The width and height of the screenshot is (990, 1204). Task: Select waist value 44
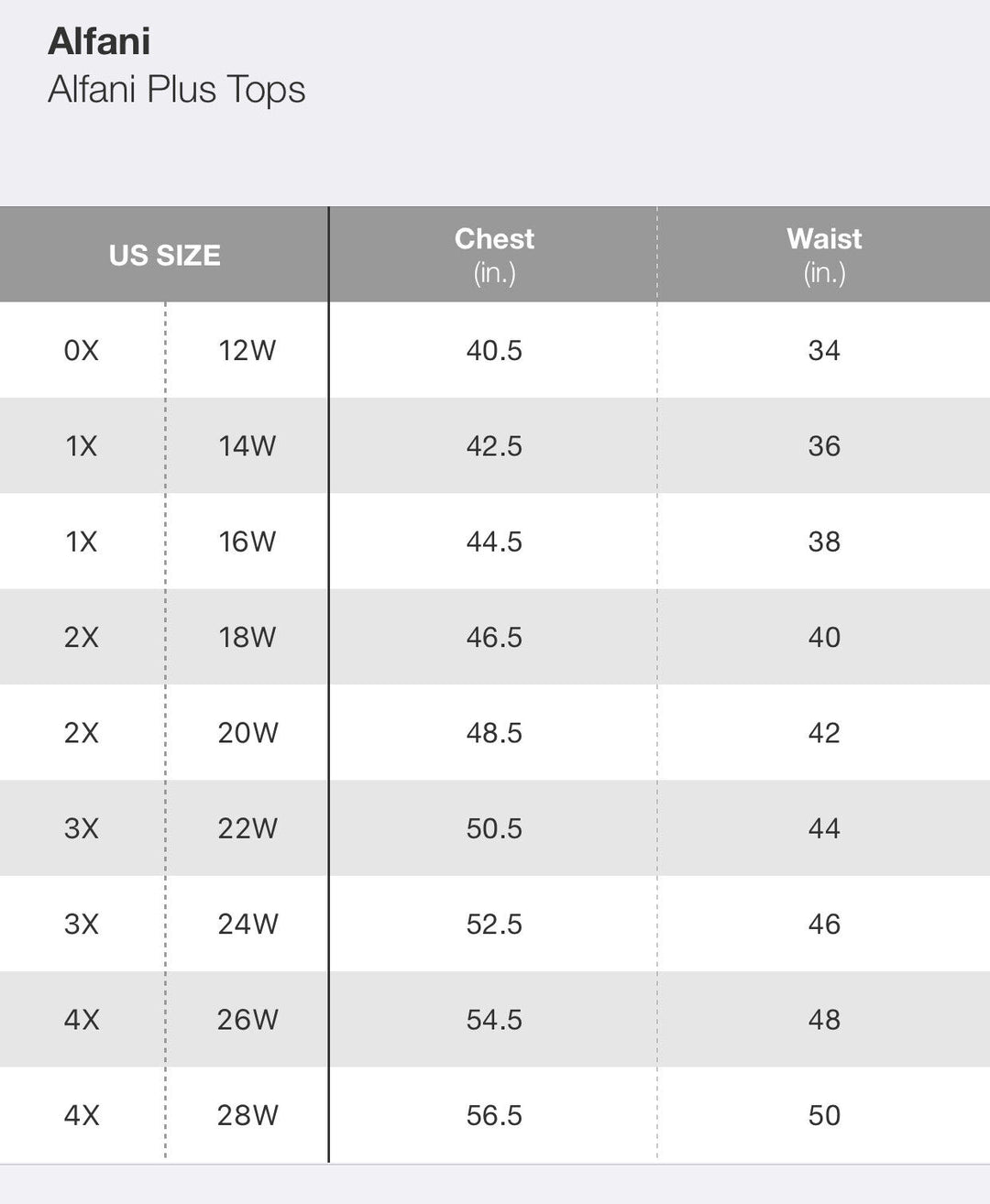coord(824,828)
